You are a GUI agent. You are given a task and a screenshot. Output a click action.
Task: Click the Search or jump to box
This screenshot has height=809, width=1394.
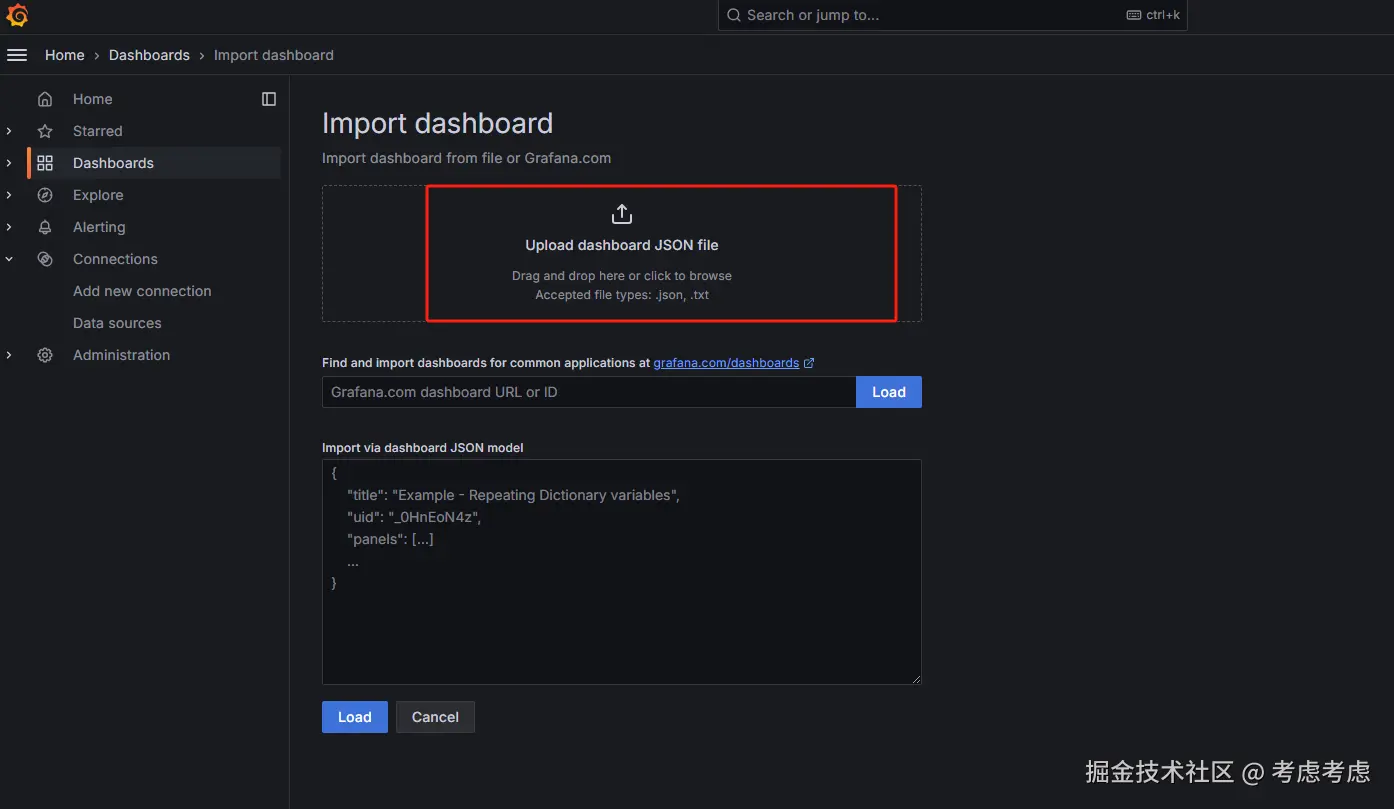tap(952, 15)
